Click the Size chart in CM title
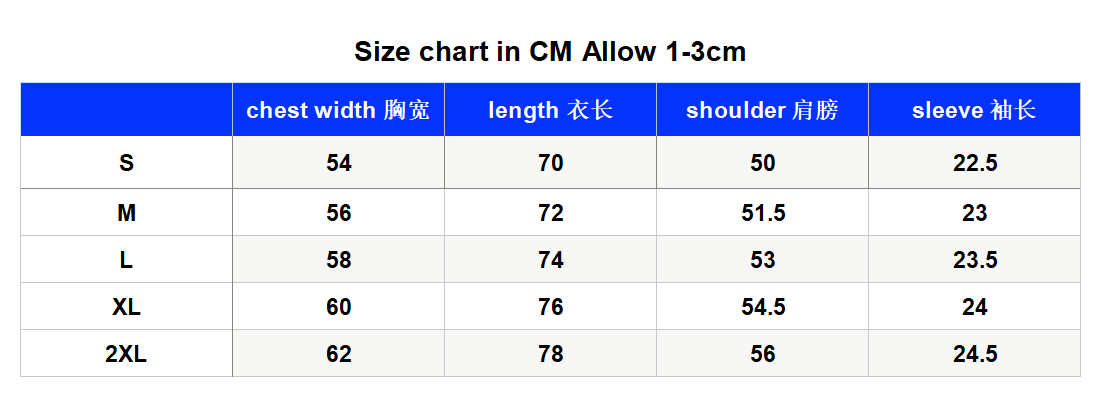The width and height of the screenshot is (1106, 403). (x=550, y=52)
